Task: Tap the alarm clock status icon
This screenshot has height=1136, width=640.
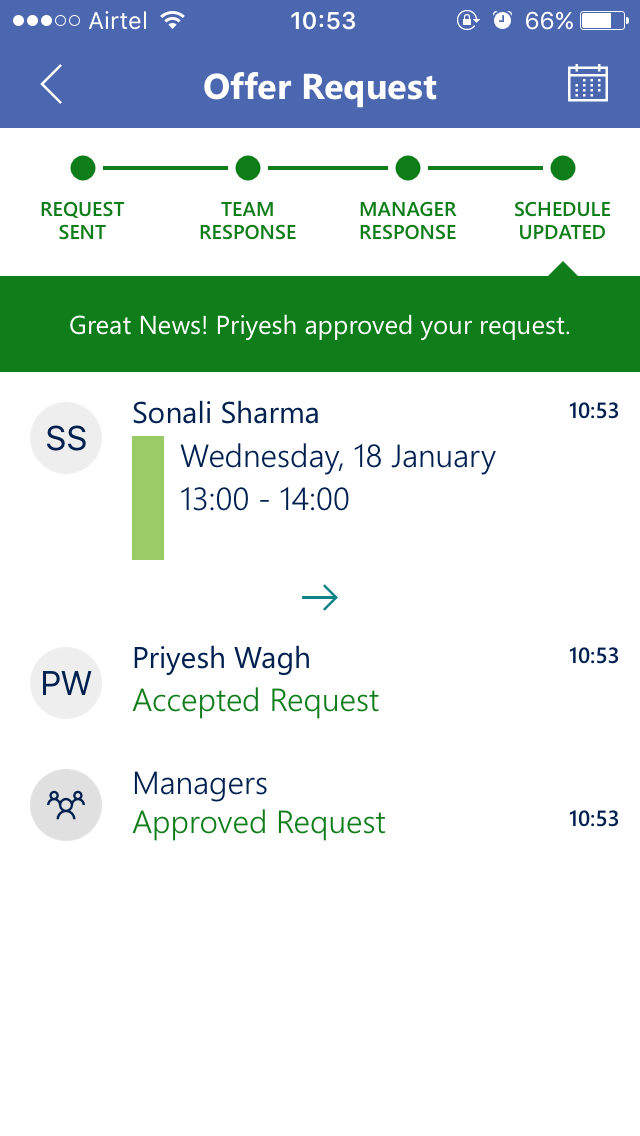Action: pyautogui.click(x=503, y=20)
